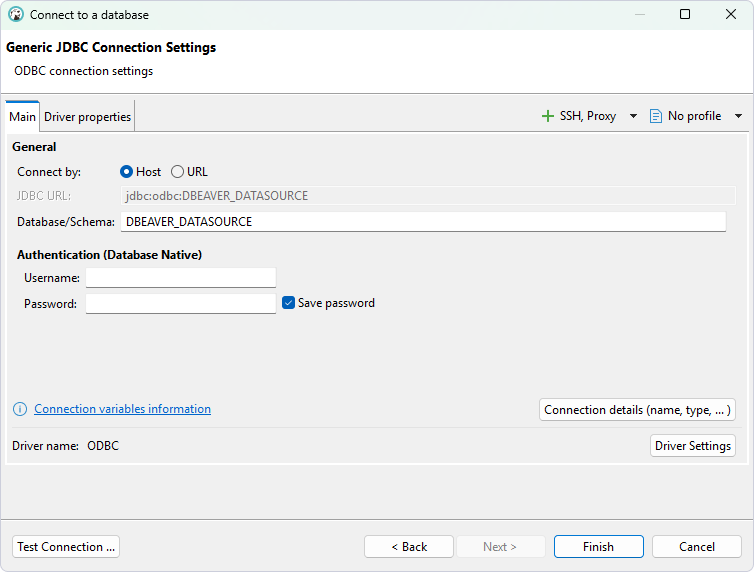
Task: Click the Database/Schema input field
Action: click(423, 222)
